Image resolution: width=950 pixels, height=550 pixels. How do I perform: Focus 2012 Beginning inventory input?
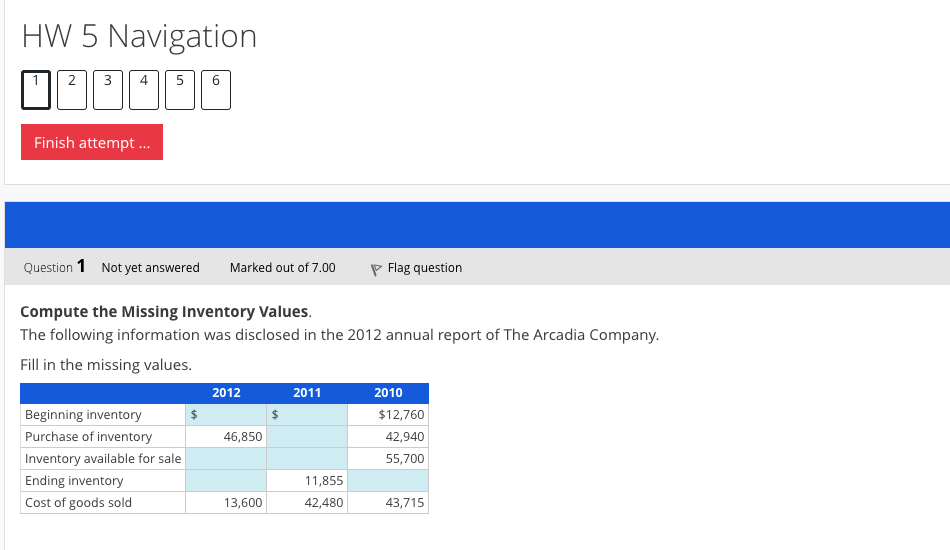232,415
